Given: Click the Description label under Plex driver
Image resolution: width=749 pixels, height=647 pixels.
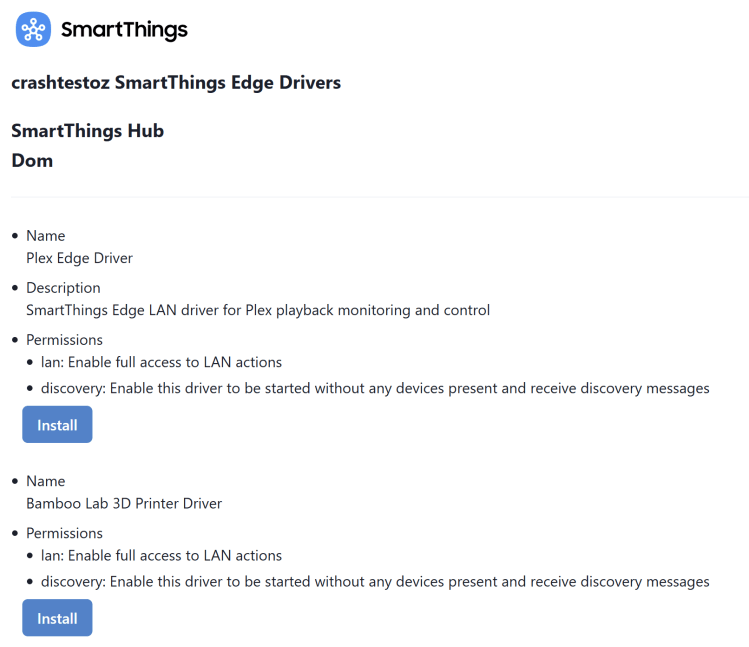Looking at the screenshot, I should (x=63, y=288).
